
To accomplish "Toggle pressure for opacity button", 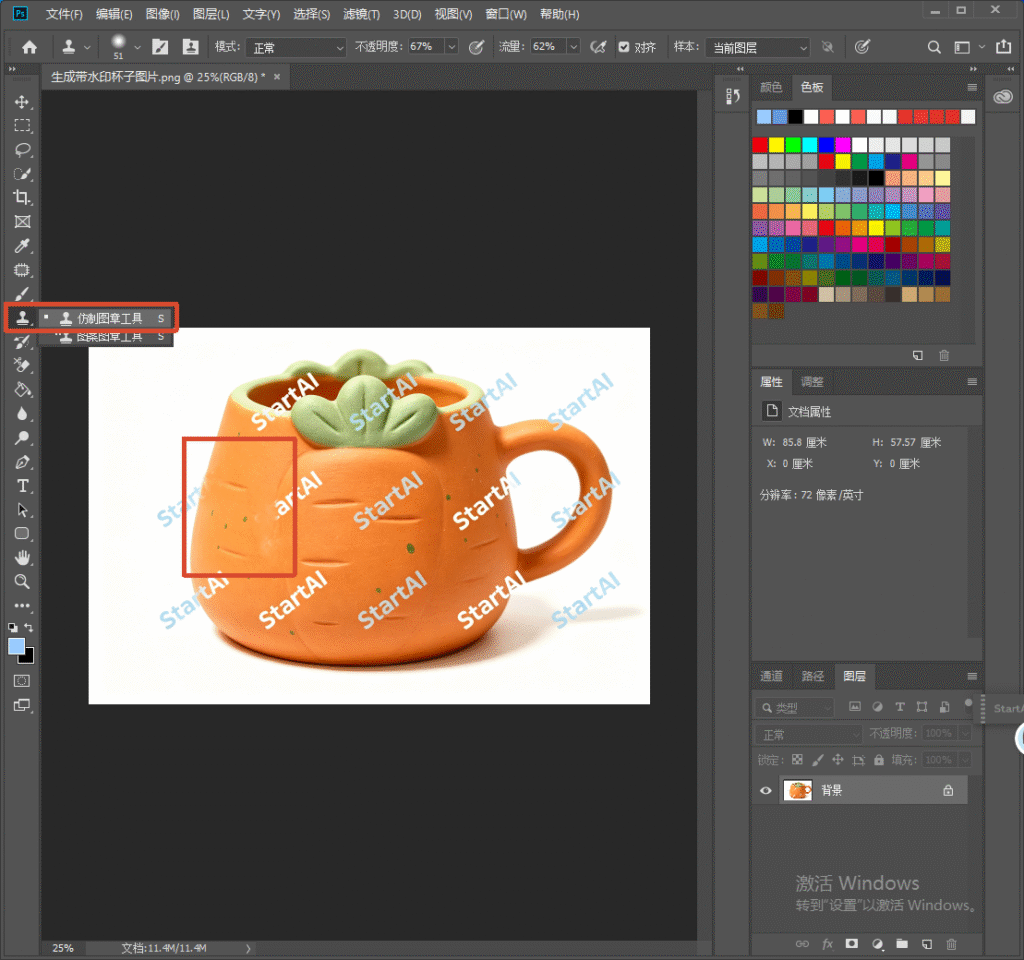I will tap(477, 47).
